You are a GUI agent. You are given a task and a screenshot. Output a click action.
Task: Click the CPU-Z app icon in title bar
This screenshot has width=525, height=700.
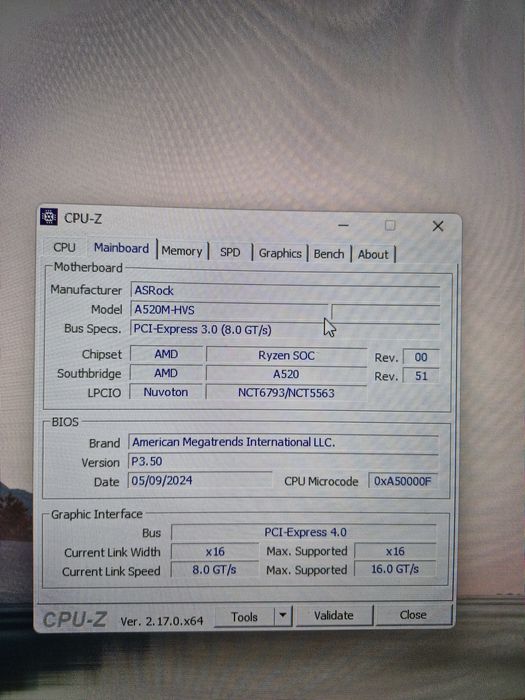(49, 217)
